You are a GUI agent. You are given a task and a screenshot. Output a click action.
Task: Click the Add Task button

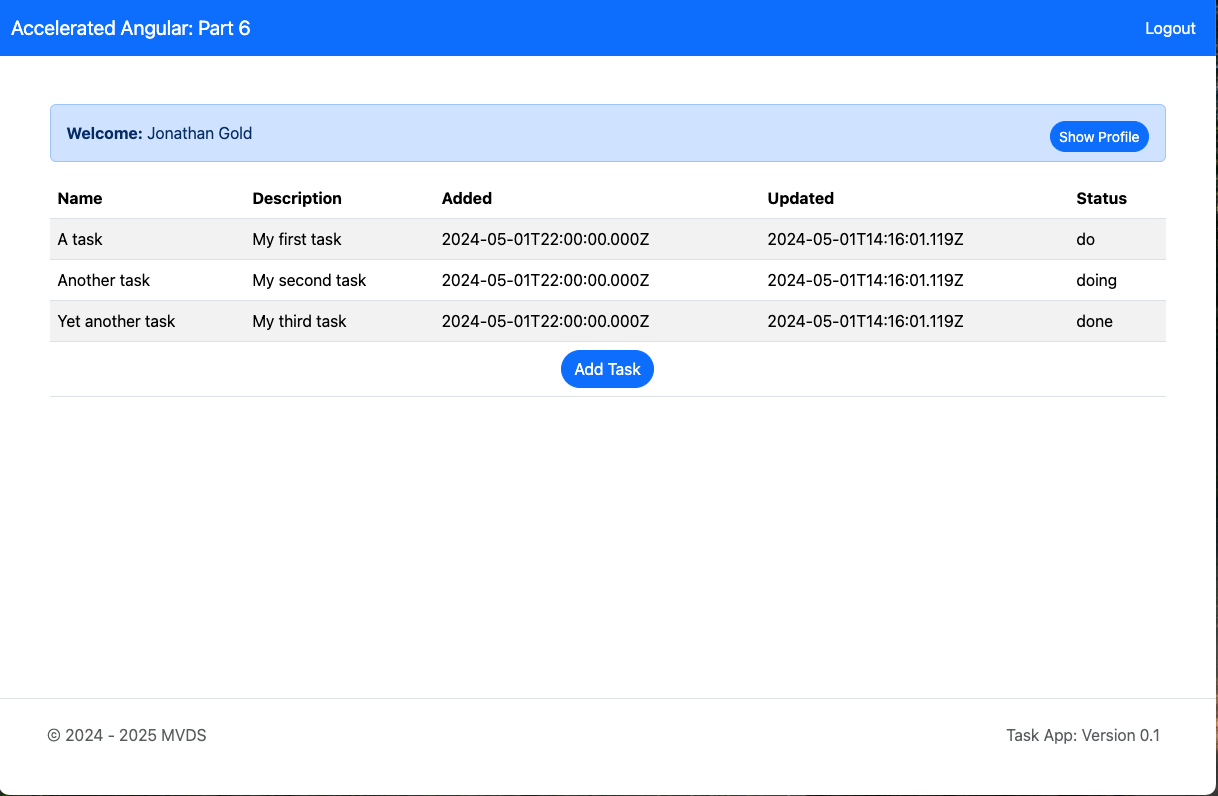607,369
